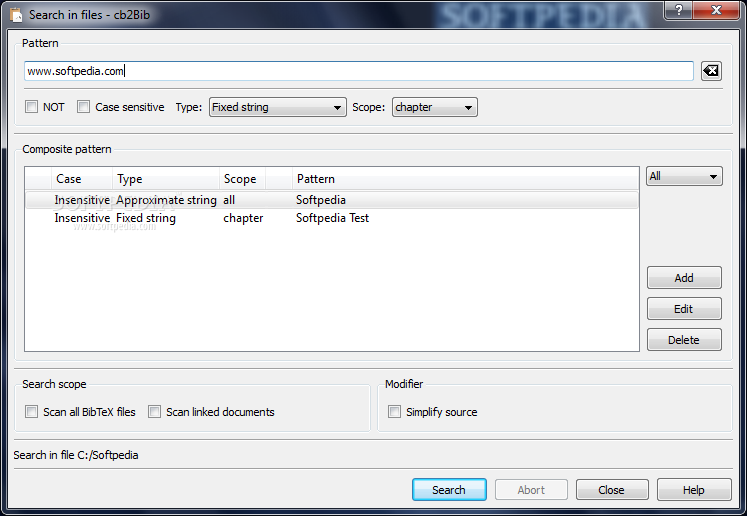Close the Search in files window

(x=716, y=10)
